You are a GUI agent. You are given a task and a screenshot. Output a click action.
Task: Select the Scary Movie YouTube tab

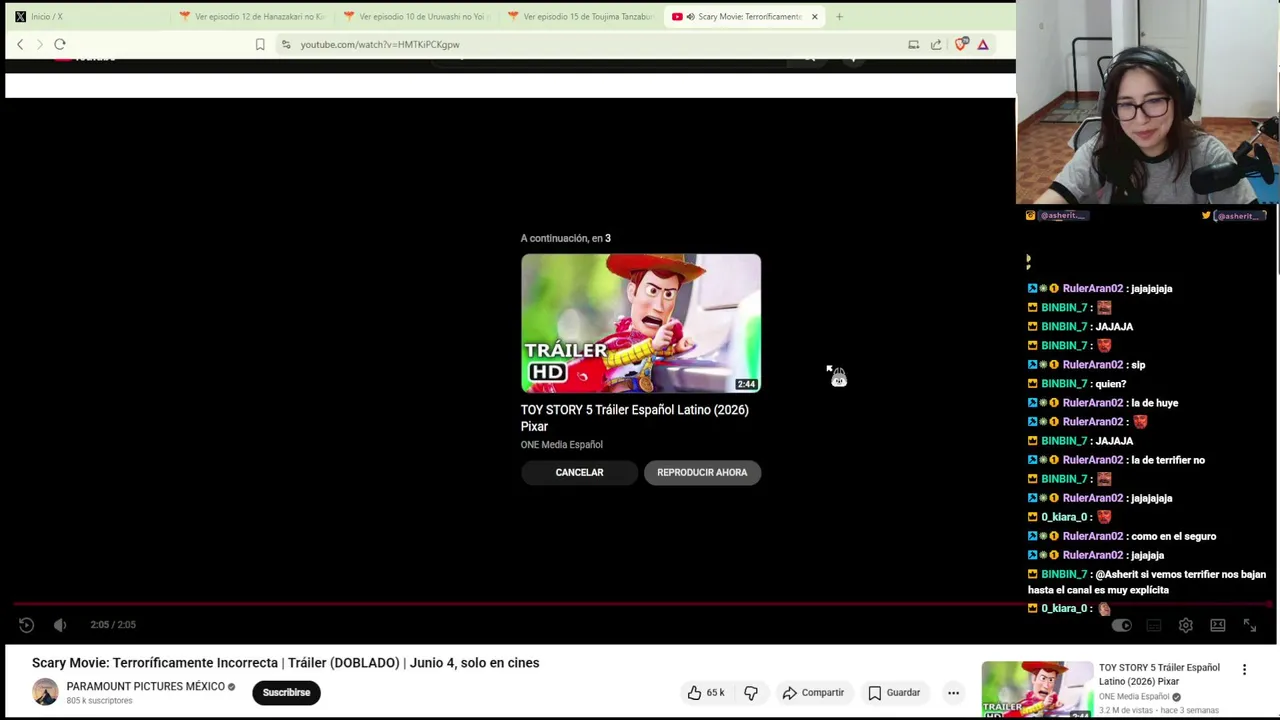pos(745,16)
